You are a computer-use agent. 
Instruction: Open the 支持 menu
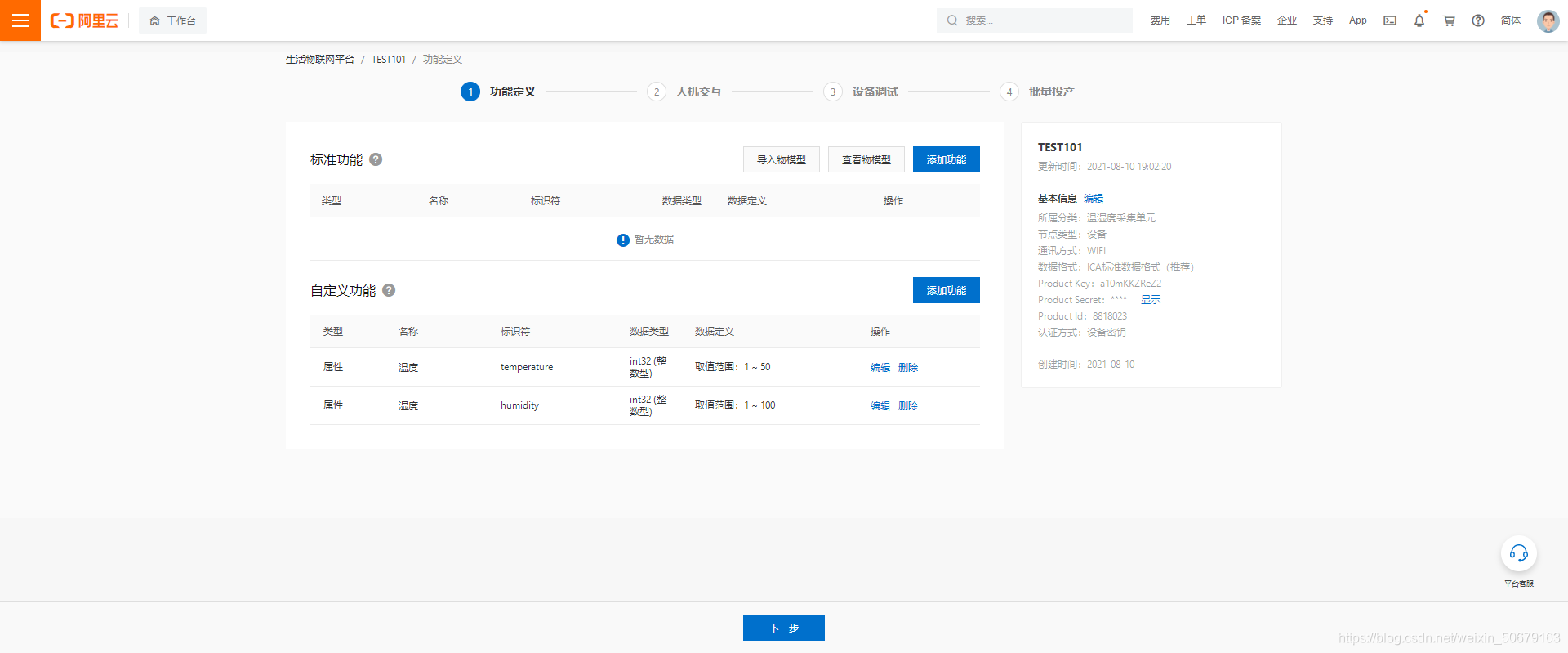tap(1323, 20)
